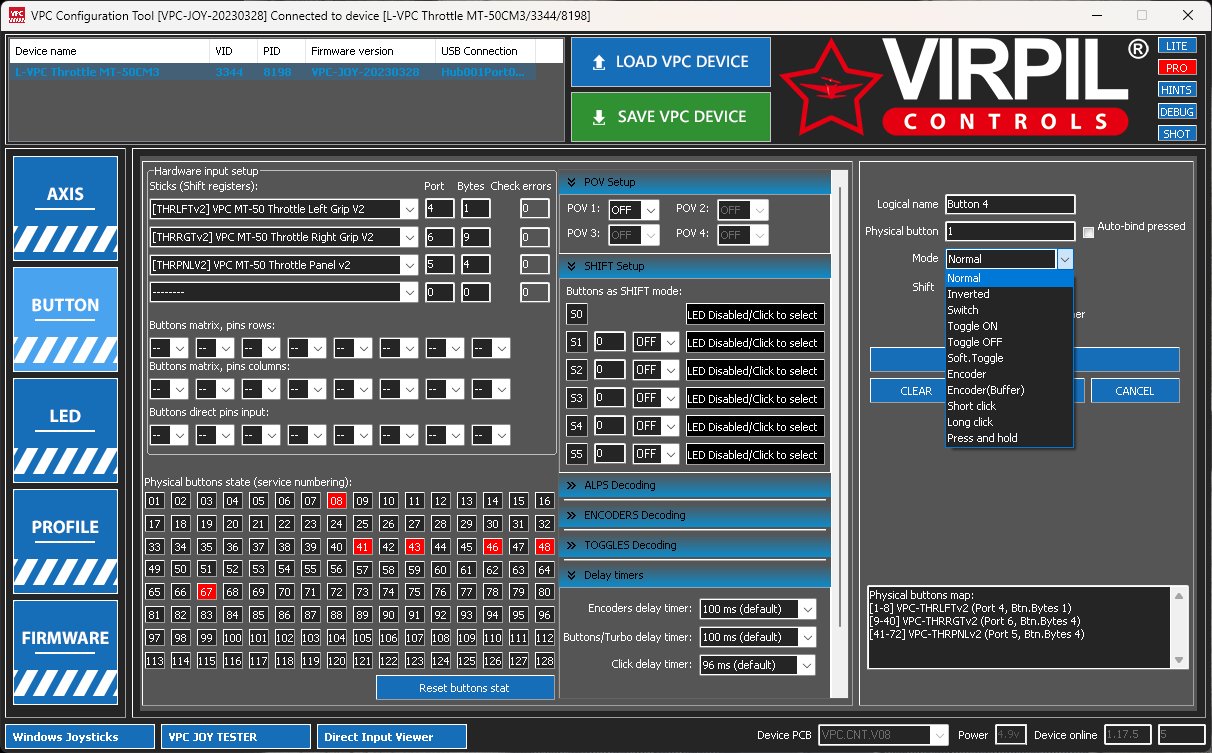Viewport: 1212px width, 753px height.
Task: Open Direct Input Viewer
Action: click(392, 737)
